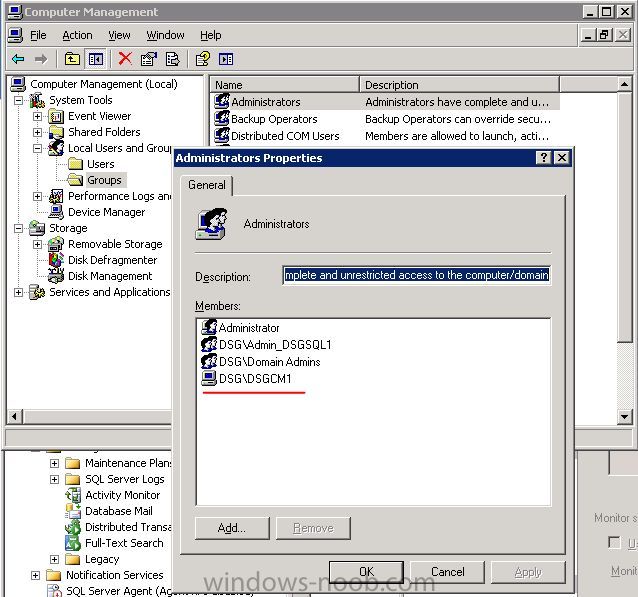Screen dimensions: 638x597
Task: Click the Forward arrow toolbar icon
Action: pos(41,59)
